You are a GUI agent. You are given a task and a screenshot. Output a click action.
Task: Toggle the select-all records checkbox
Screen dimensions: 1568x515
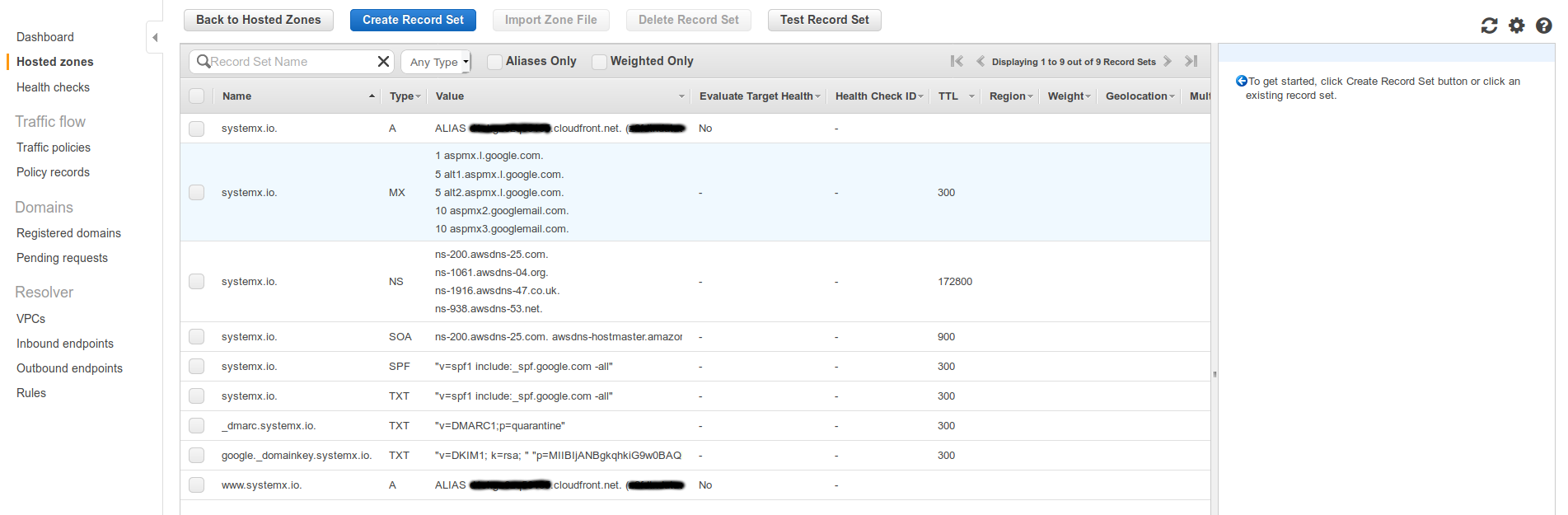(196, 96)
